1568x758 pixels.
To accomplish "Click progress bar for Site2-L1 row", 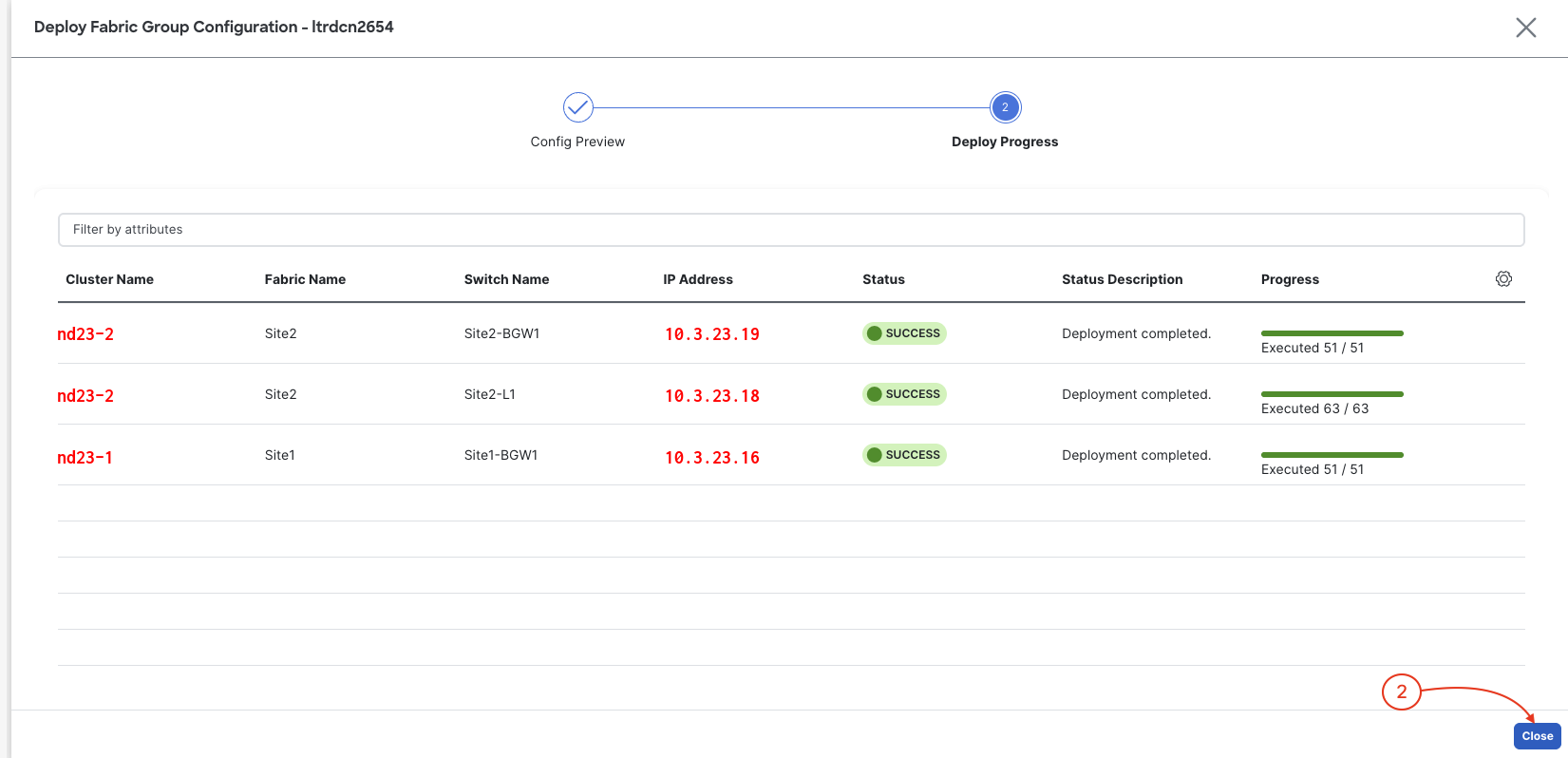I will pyautogui.click(x=1332, y=394).
